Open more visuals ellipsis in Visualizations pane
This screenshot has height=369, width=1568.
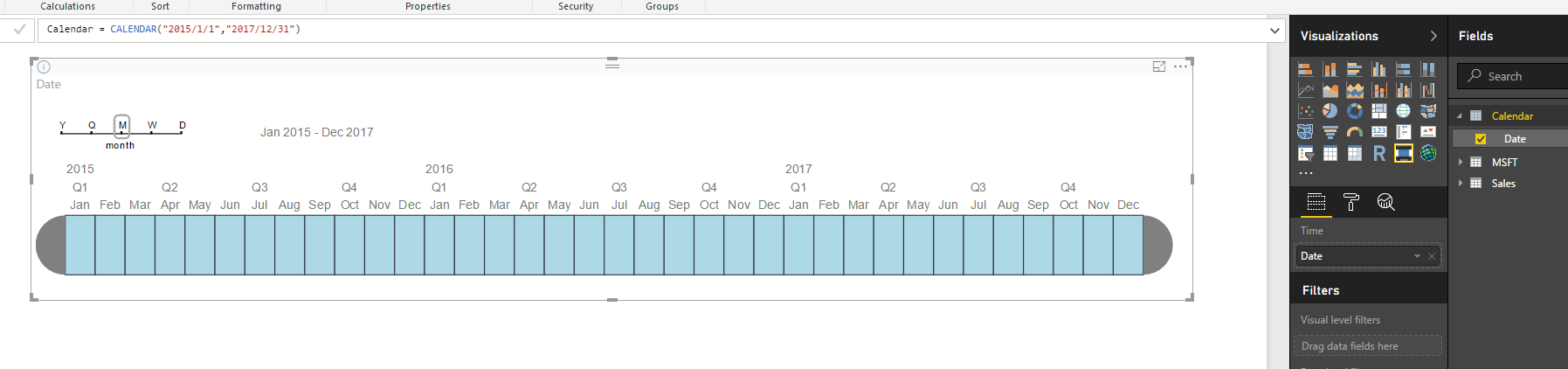tap(1305, 173)
